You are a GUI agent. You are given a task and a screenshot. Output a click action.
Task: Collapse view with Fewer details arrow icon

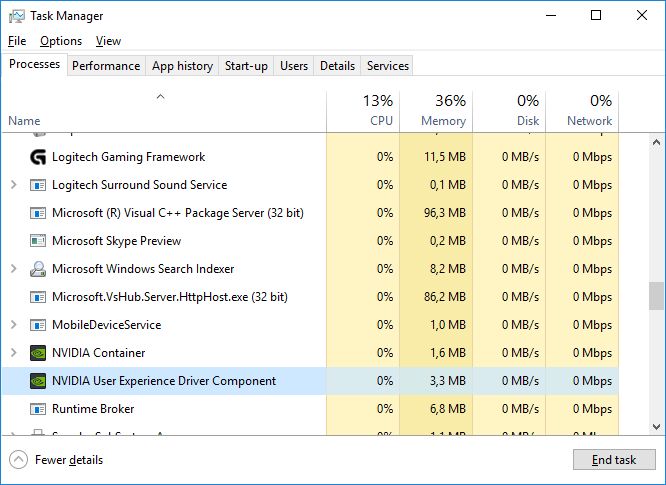(x=18, y=460)
